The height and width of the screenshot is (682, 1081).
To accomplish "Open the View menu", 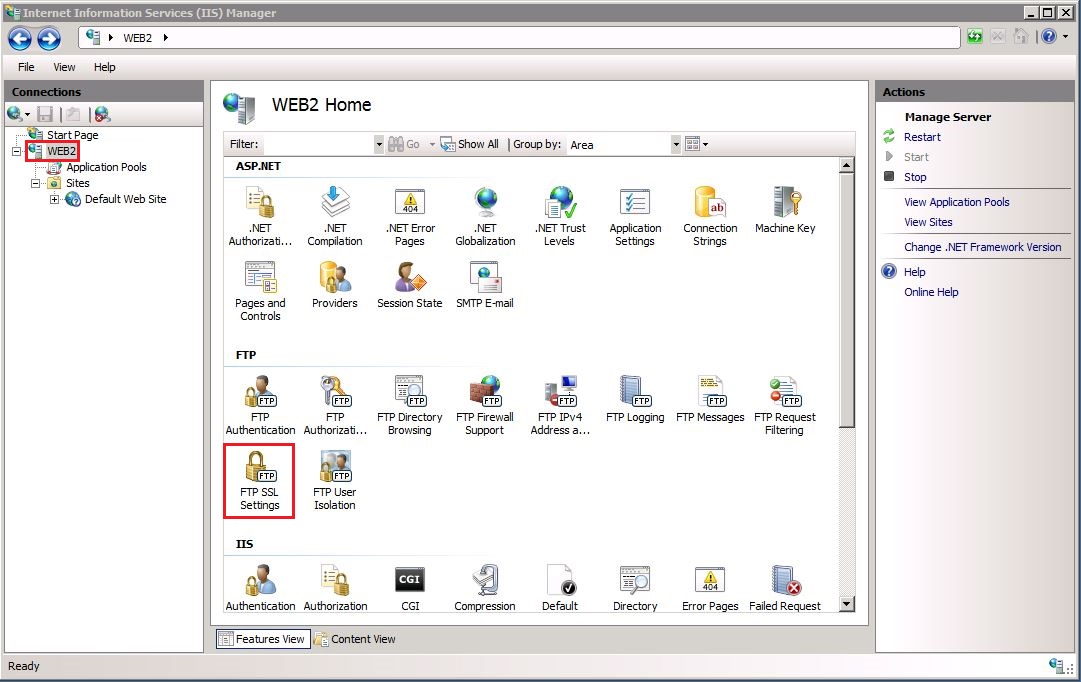I will [64, 67].
